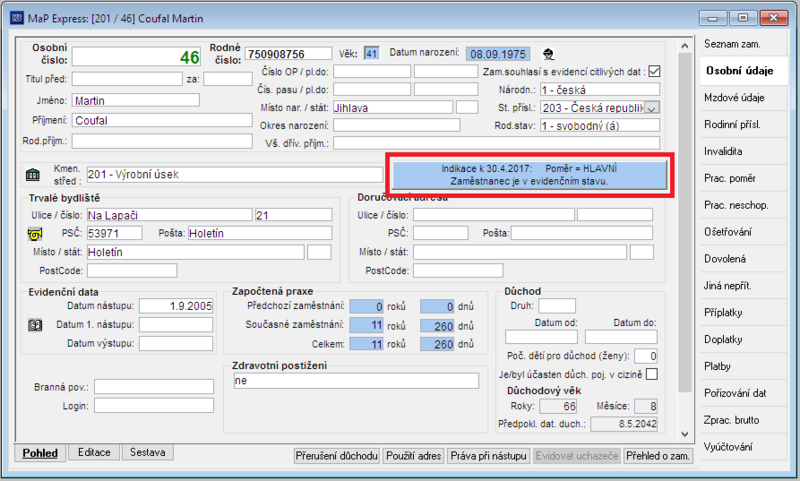Click the Okres narození field
The width and height of the screenshot is (800, 481).
click(396, 125)
